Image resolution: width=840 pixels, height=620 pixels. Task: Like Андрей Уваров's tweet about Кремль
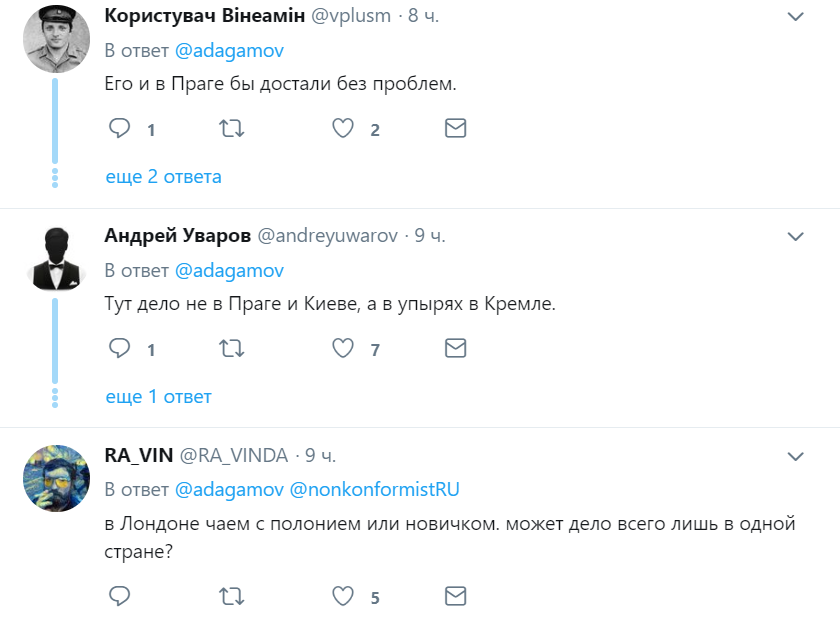click(x=343, y=349)
